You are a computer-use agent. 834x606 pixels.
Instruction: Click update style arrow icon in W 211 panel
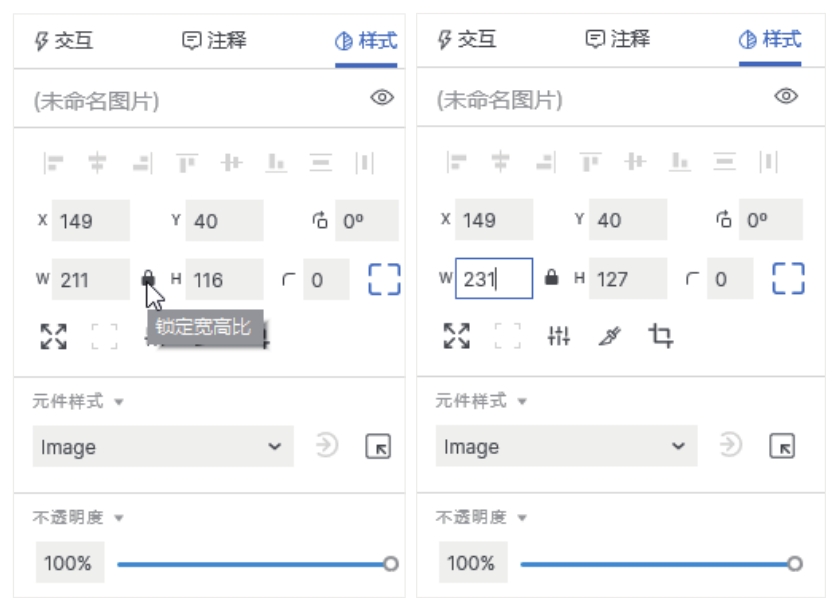[327, 447]
